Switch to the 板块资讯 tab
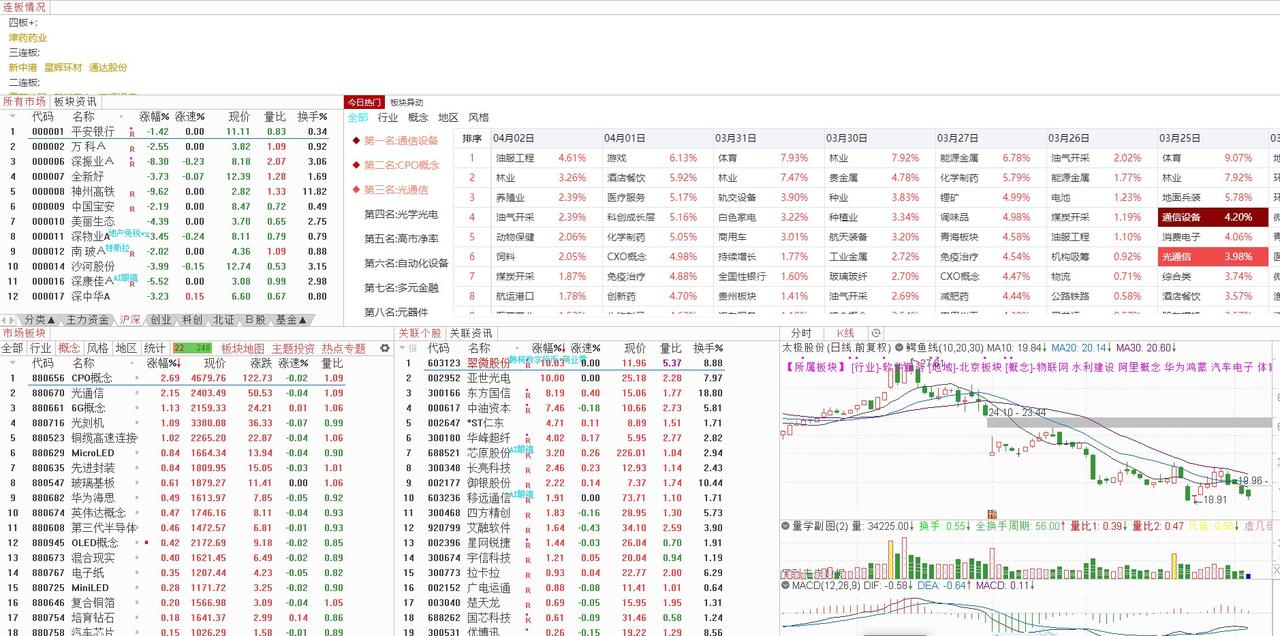This screenshot has height=636, width=1280. [x=75, y=102]
